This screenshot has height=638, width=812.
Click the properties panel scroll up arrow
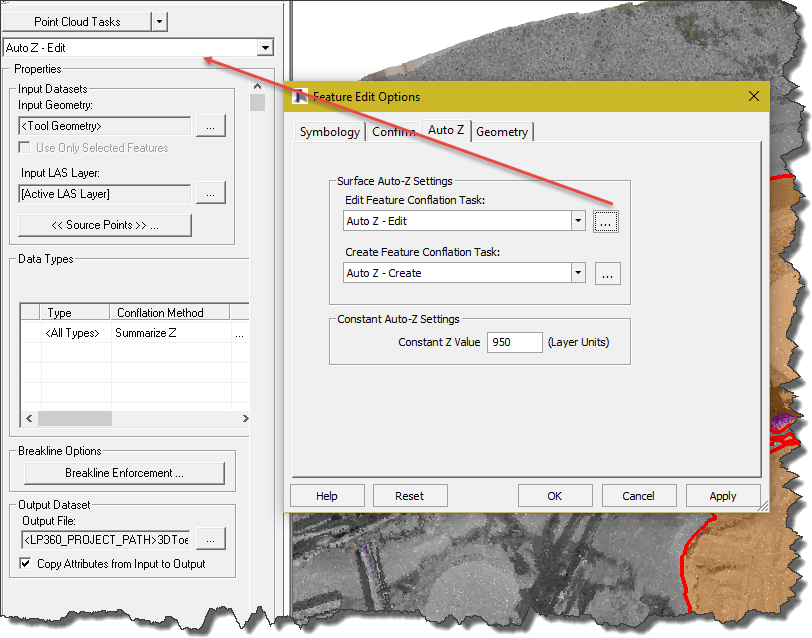click(x=257, y=86)
